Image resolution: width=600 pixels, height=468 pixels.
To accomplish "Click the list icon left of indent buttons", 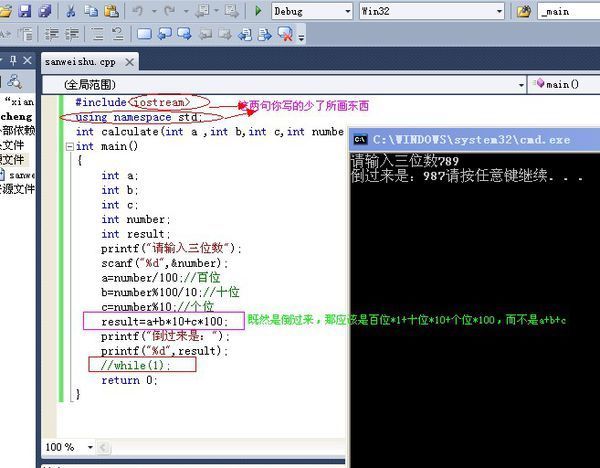I will click(26, 34).
